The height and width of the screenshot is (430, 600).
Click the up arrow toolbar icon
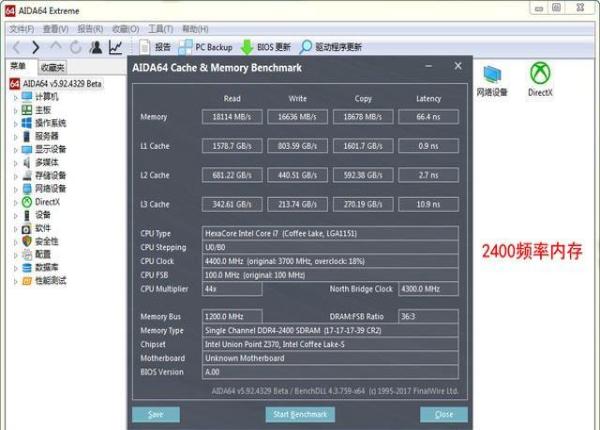coord(56,47)
